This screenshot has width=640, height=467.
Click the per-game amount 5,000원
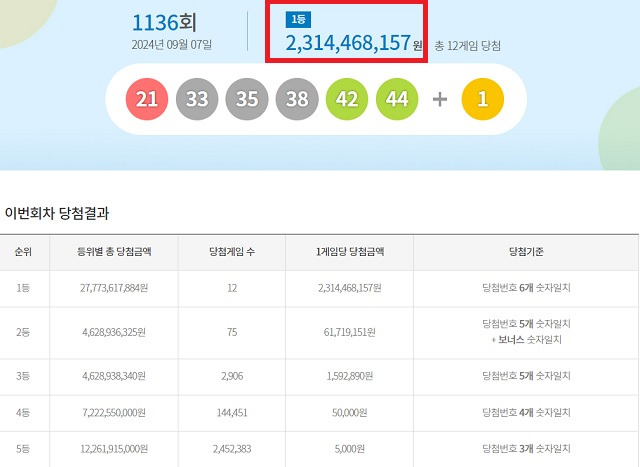(350, 449)
